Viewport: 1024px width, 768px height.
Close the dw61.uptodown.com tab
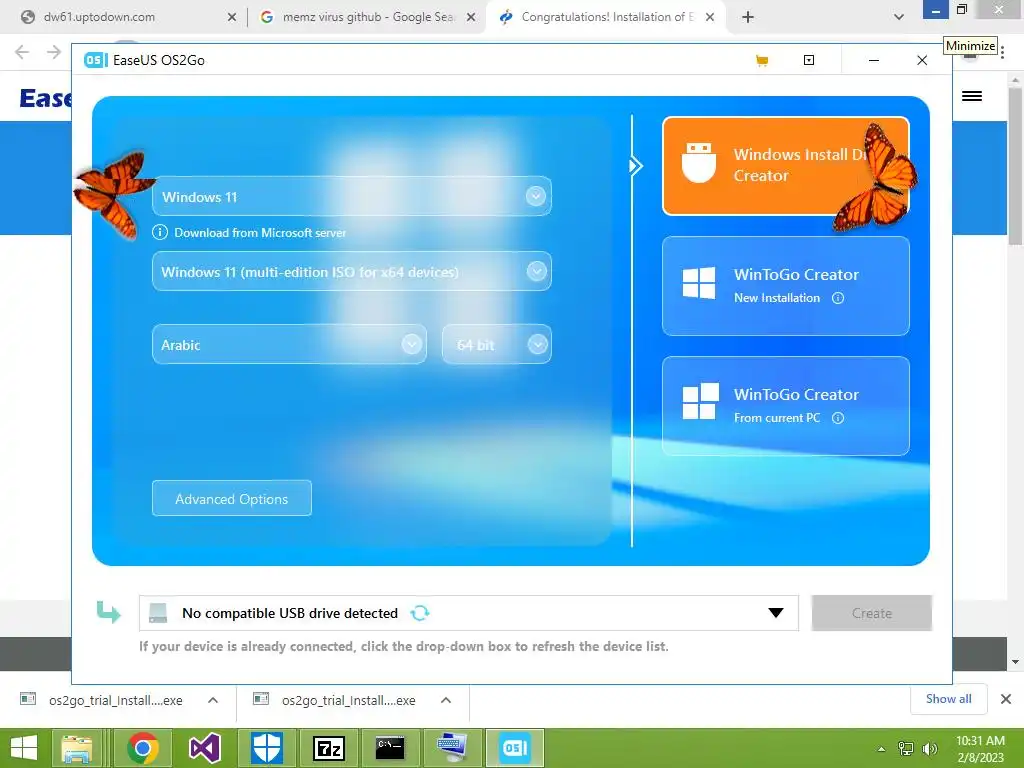coord(232,17)
